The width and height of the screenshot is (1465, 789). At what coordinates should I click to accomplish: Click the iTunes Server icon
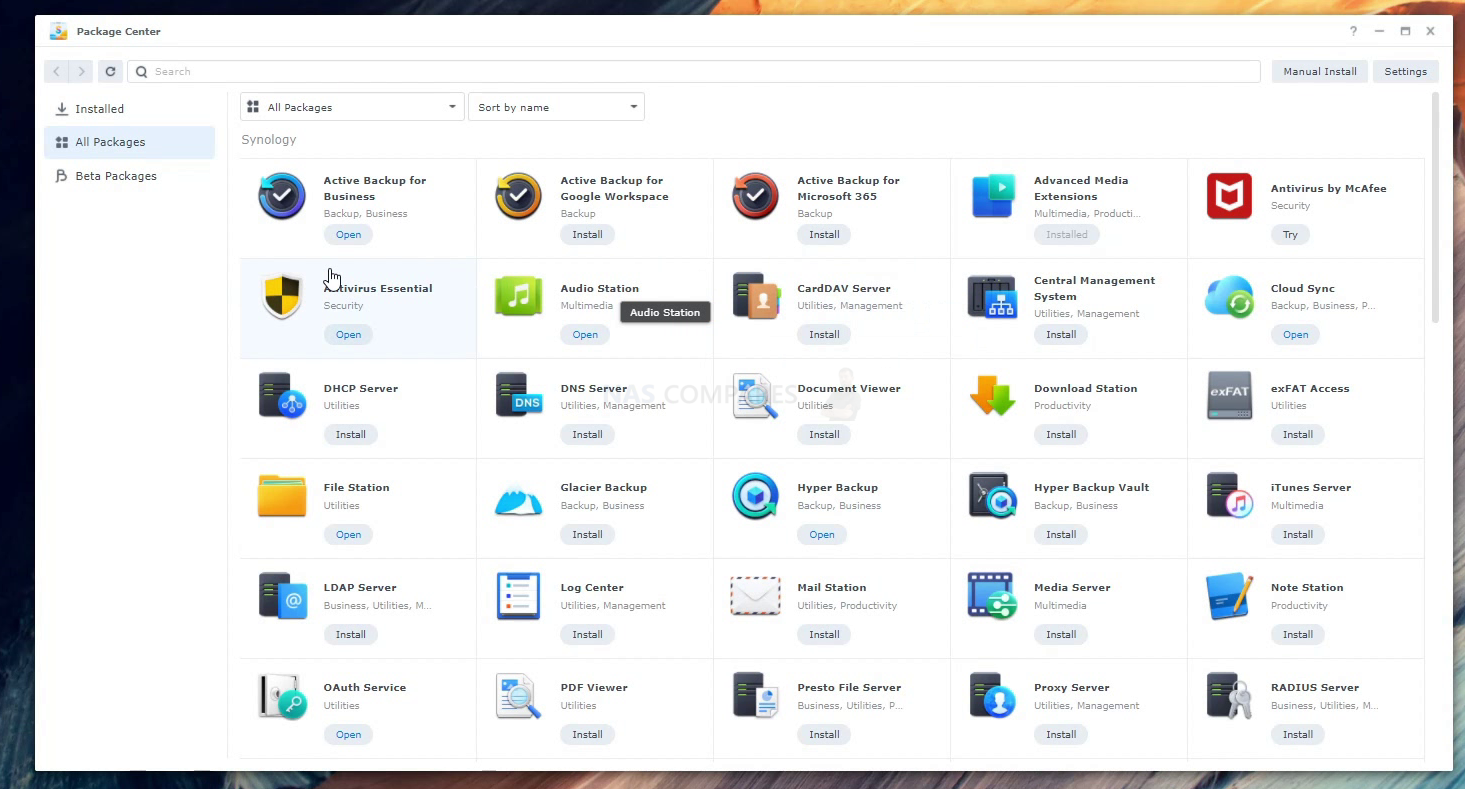click(x=1229, y=496)
